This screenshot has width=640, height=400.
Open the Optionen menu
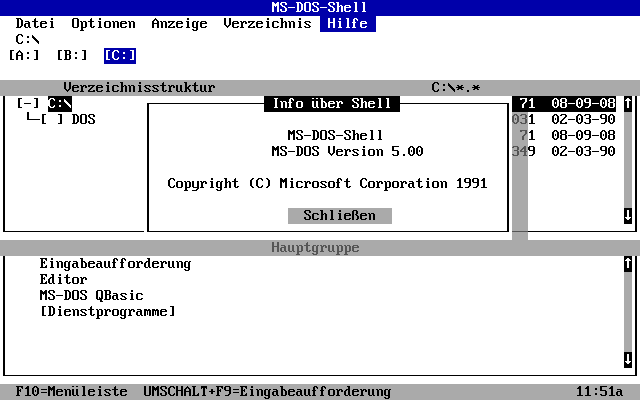103,23
